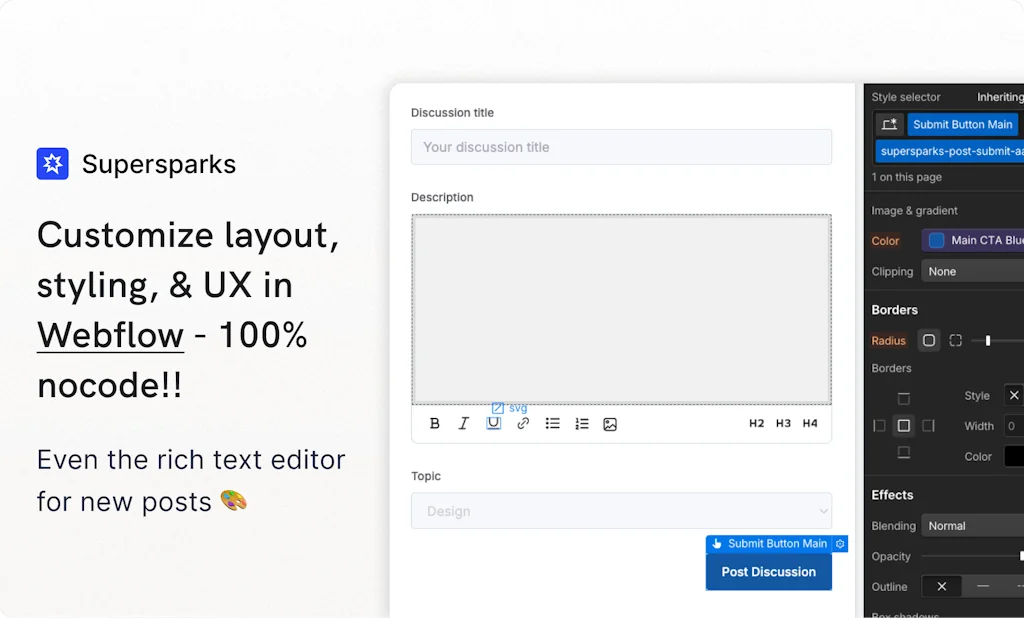Set outline to none with X option
The width and height of the screenshot is (1024, 618).
pos(941,587)
